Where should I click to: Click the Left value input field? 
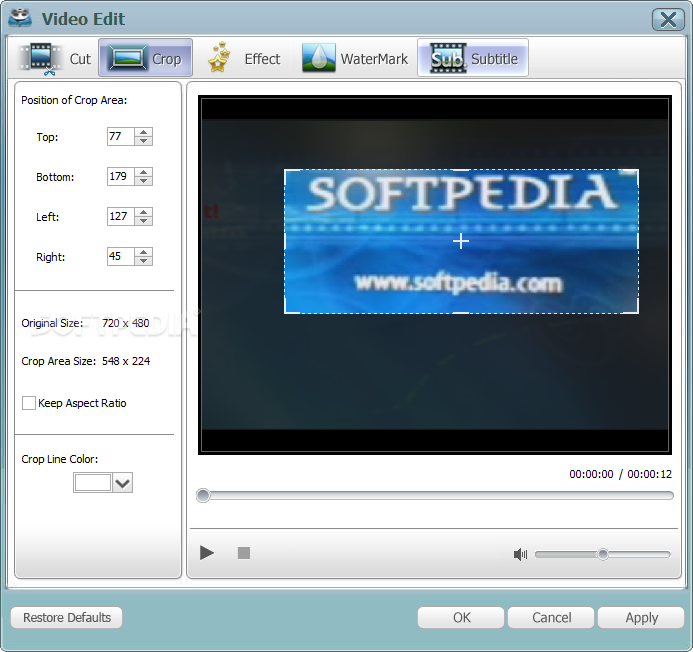click(x=121, y=216)
